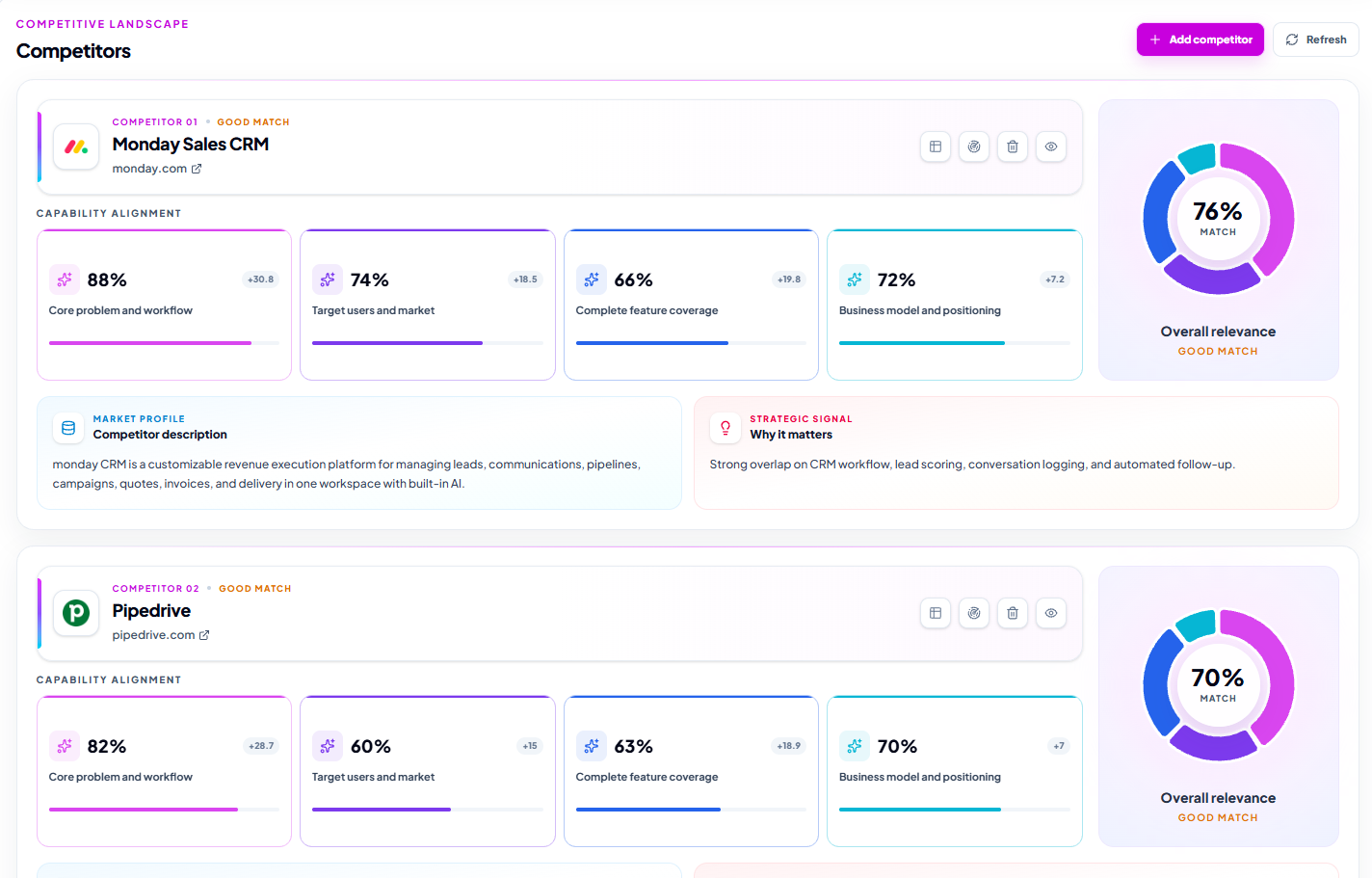The height and width of the screenshot is (878, 1372).
Task: Open the monday.com external link
Action: [157, 169]
